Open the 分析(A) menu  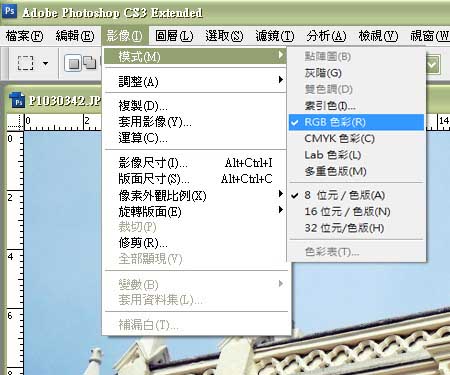point(326,36)
